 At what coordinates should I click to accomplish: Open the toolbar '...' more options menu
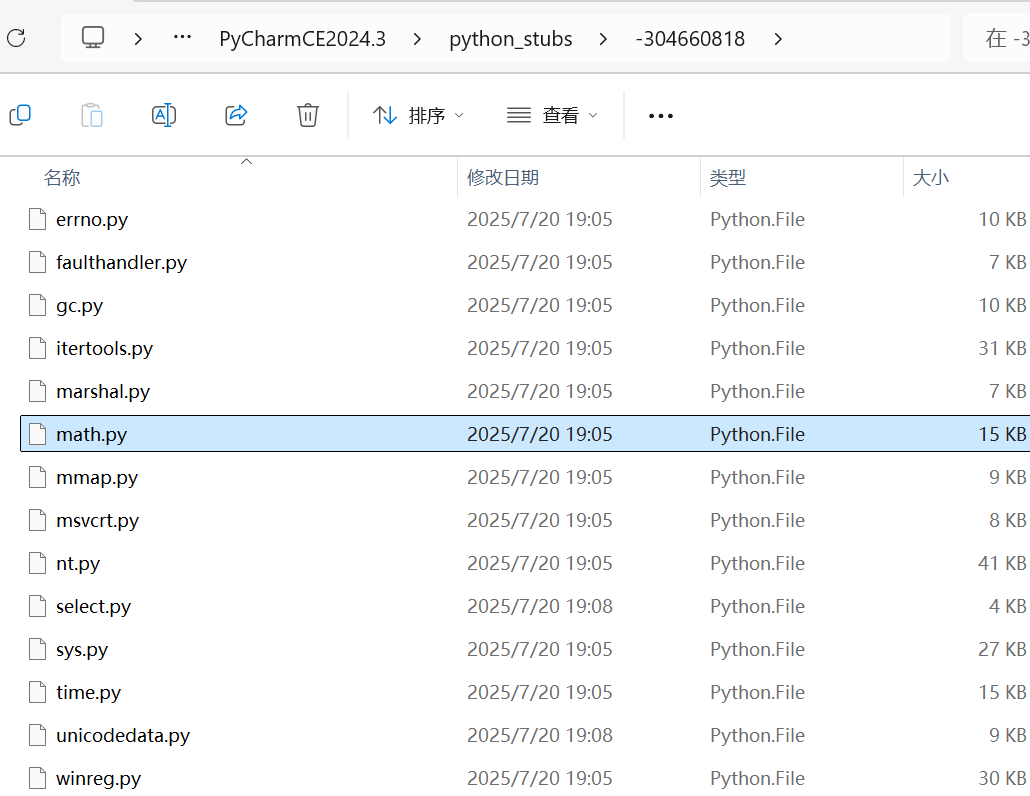pos(660,115)
